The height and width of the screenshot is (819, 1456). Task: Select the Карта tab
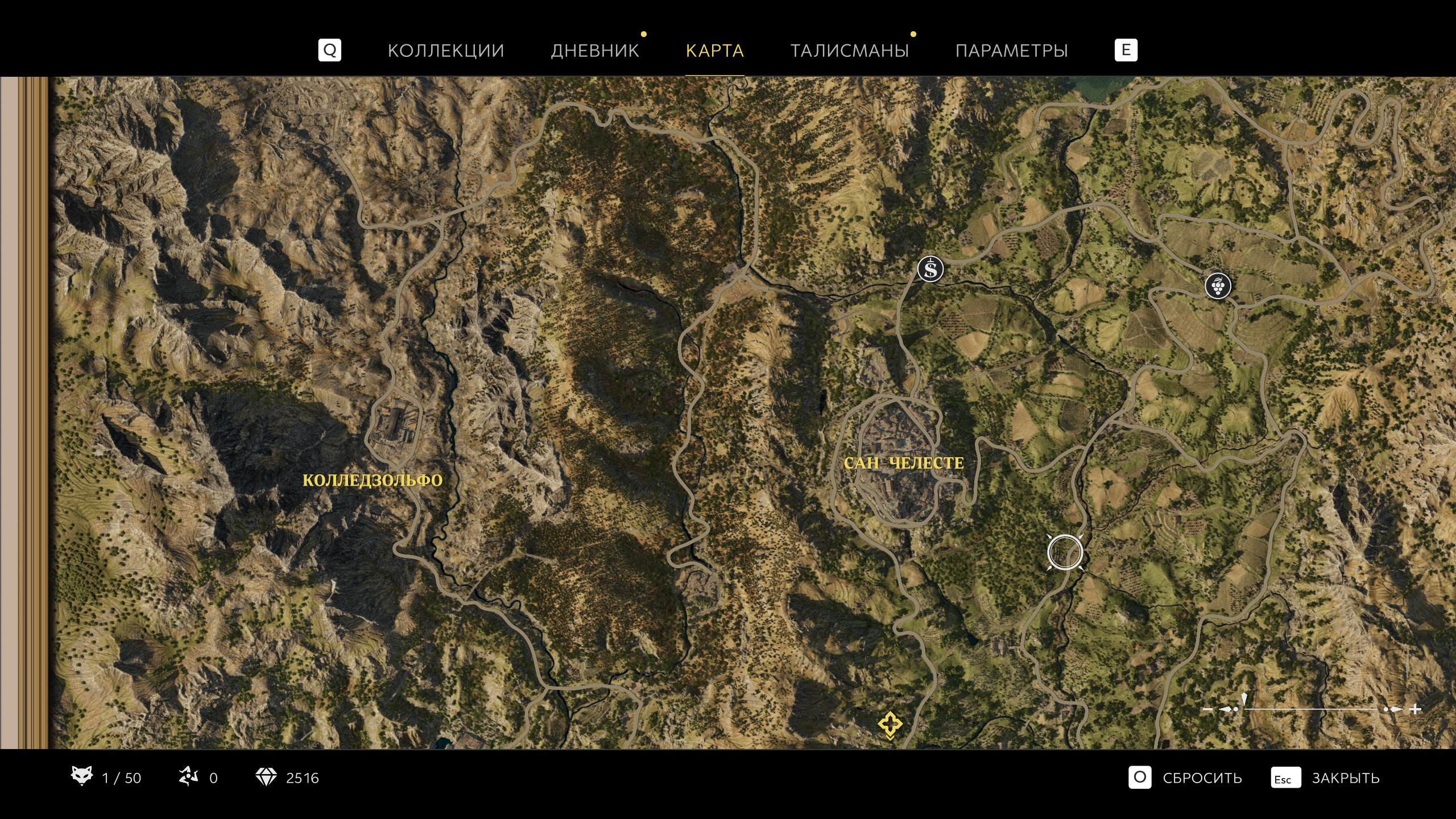point(715,51)
